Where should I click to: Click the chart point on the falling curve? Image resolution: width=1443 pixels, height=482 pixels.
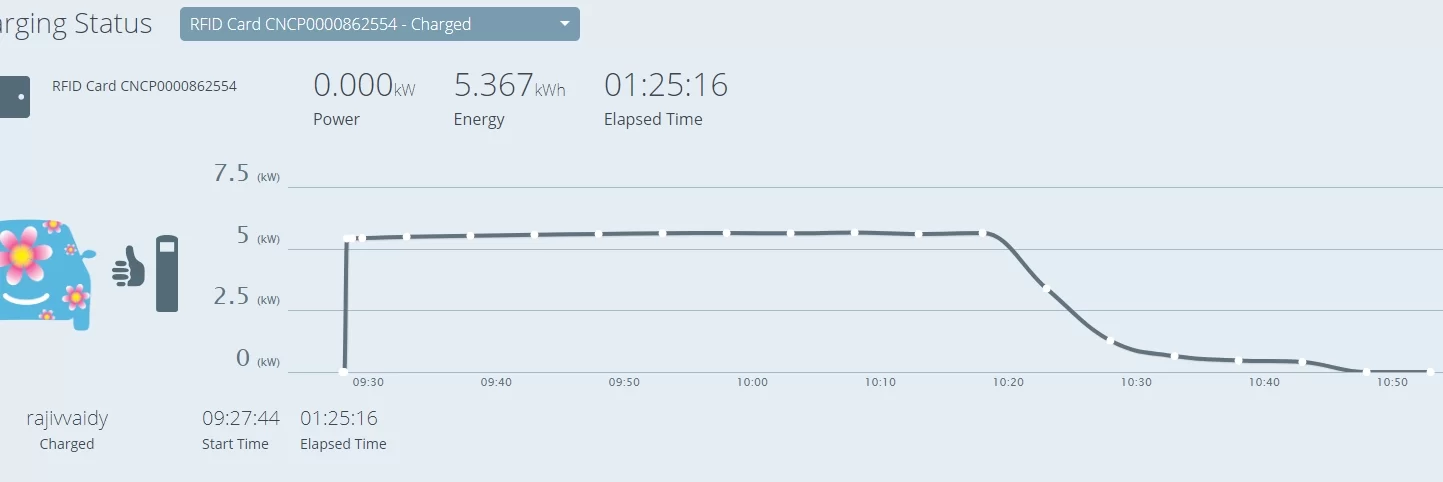point(1046,288)
